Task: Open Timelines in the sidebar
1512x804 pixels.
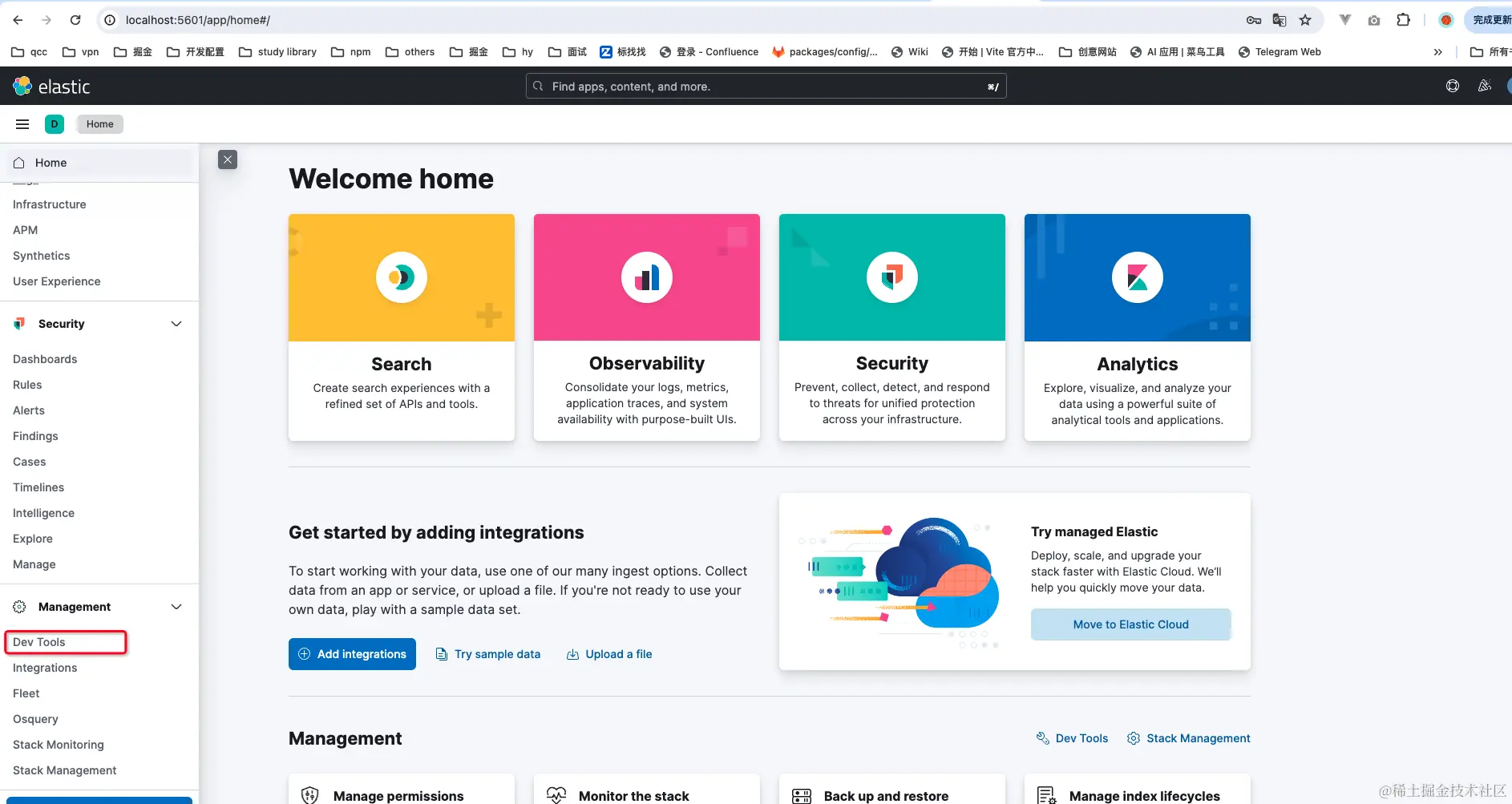Action: (x=38, y=487)
